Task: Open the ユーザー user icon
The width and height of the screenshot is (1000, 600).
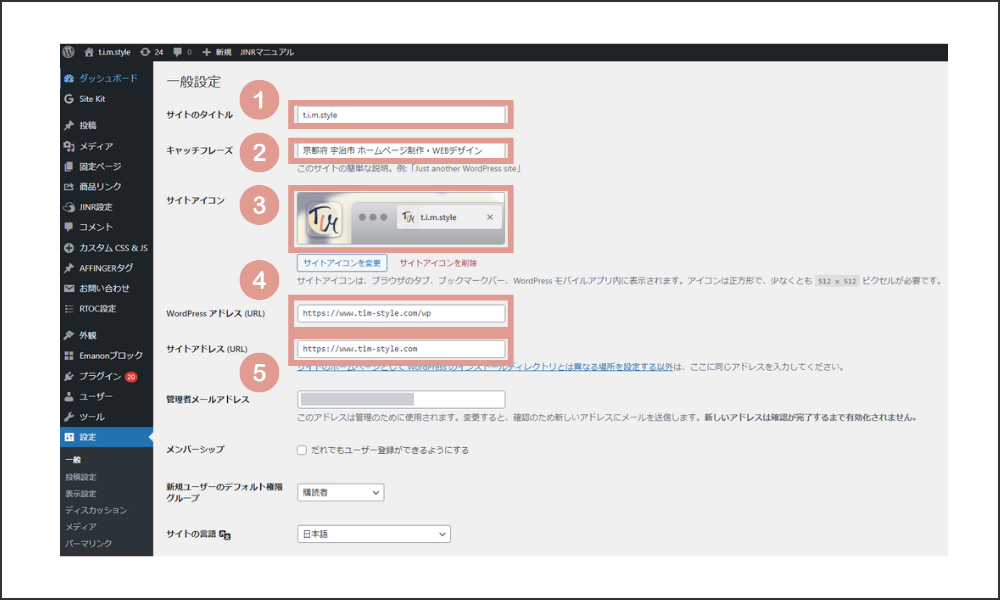Action: pyautogui.click(x=69, y=397)
